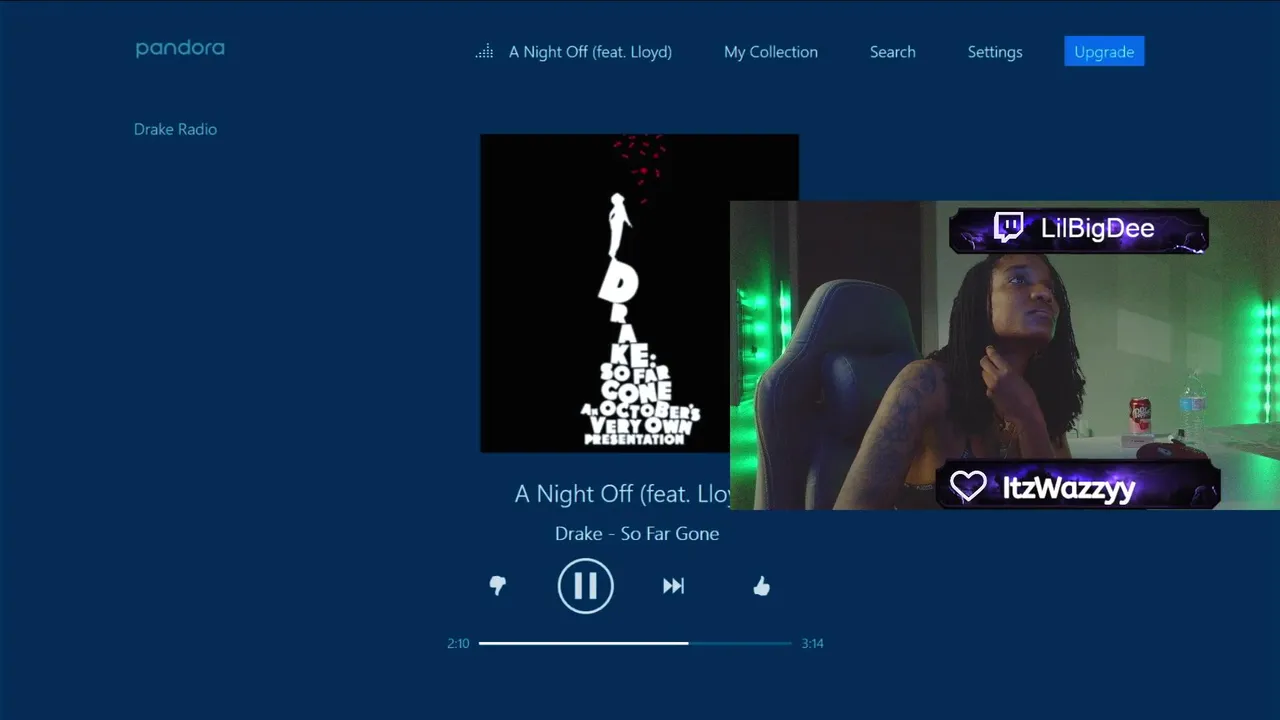Click the total duration 3:14
Screen dimensions: 1280x720
pos(812,643)
